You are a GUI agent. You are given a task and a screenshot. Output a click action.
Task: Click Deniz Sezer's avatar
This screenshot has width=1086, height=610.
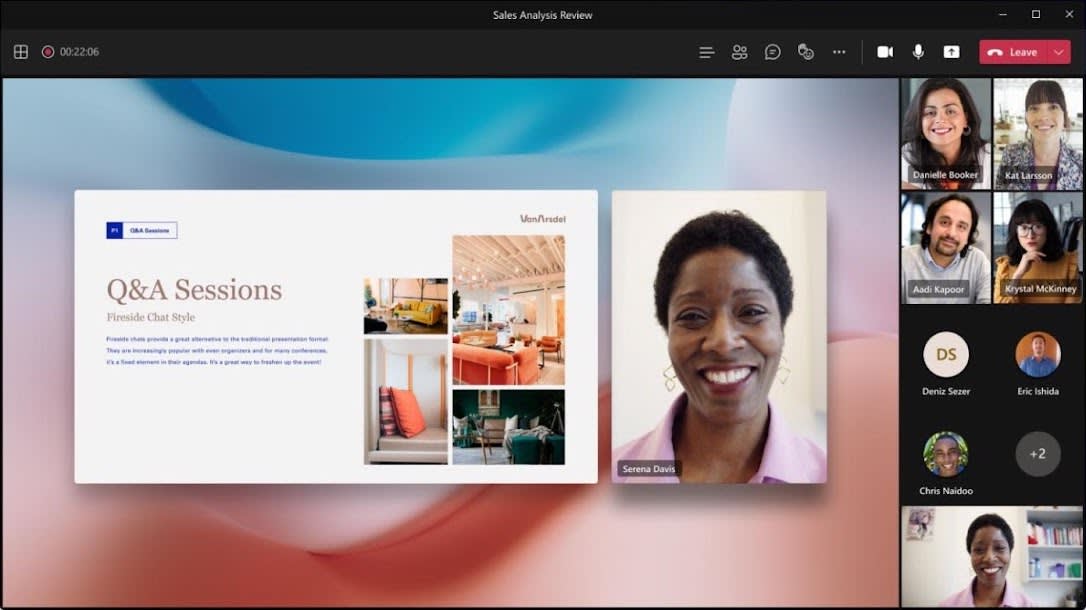pos(945,354)
